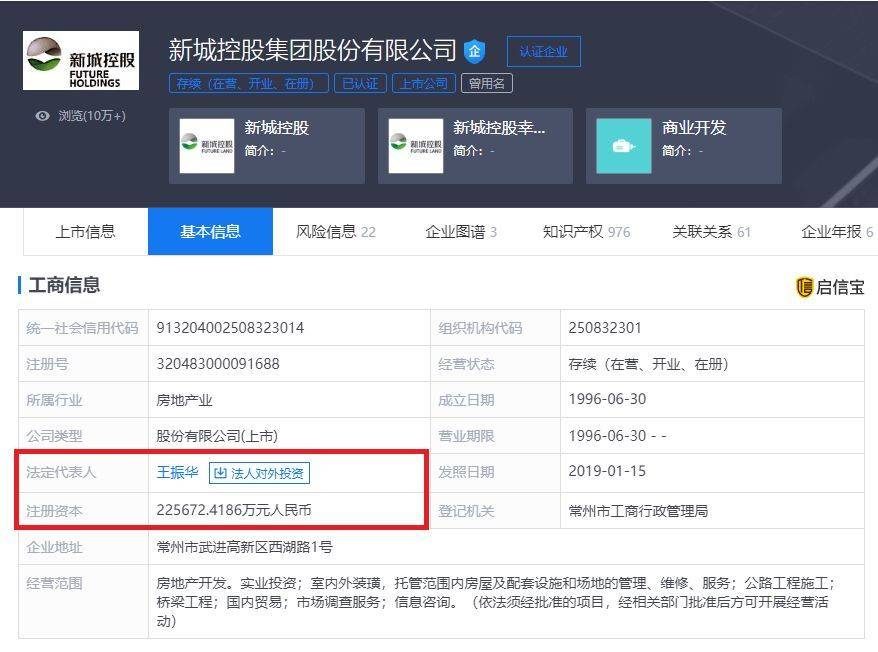The width and height of the screenshot is (878, 652).
Task: Click the company title 新城控股集团股份有限公司
Action: click(312, 50)
